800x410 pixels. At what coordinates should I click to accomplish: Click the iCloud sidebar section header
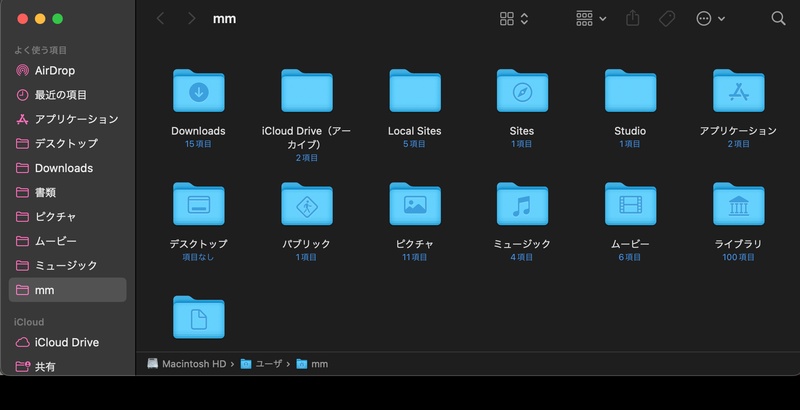29,322
